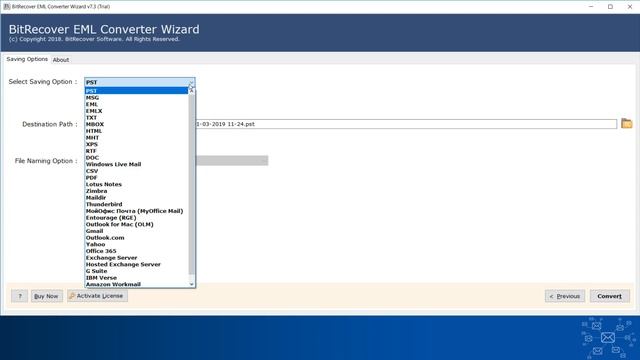
Task: Select Windows Live Mail option
Action: (x=136, y=164)
